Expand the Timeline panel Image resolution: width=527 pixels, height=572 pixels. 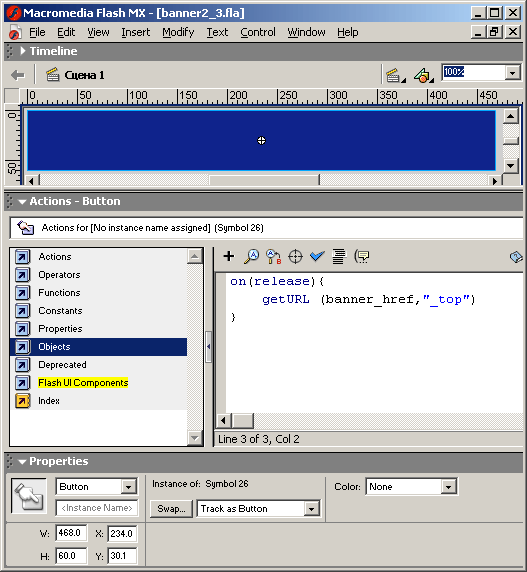click(x=23, y=51)
